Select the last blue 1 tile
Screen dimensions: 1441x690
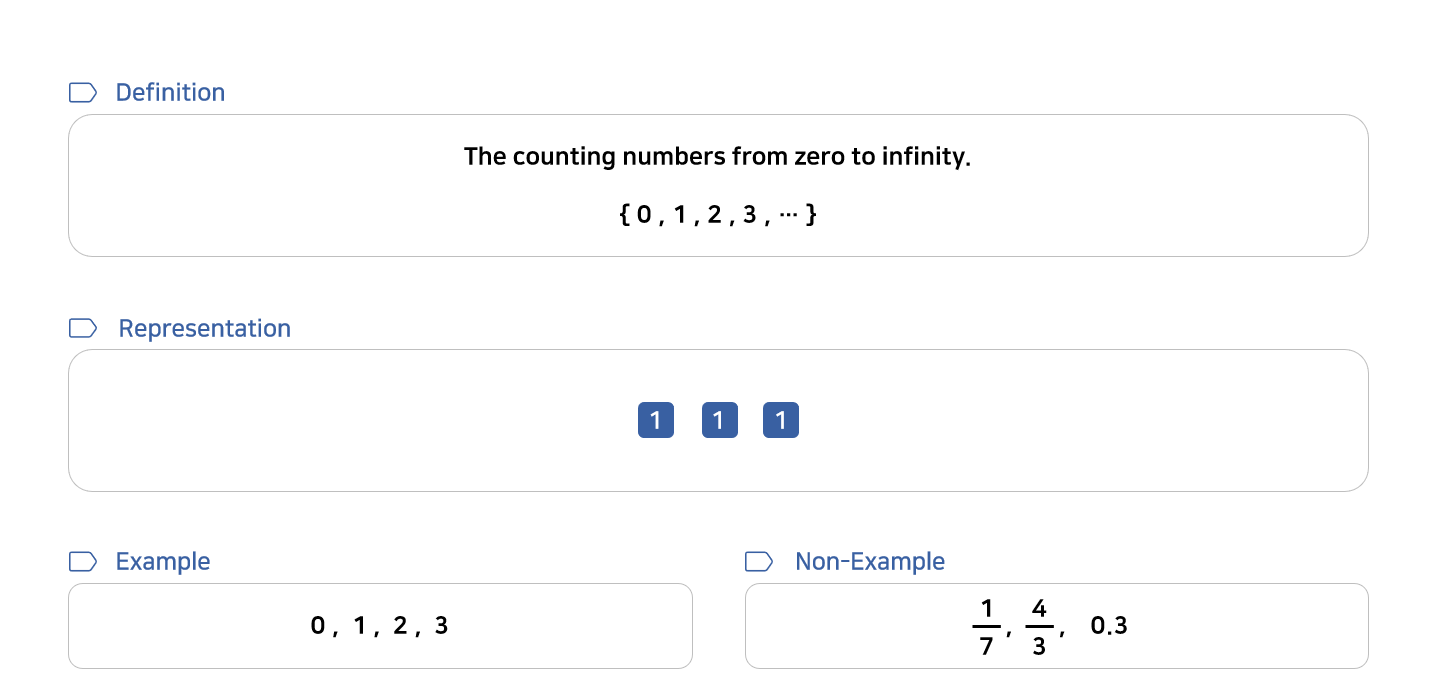pos(781,421)
